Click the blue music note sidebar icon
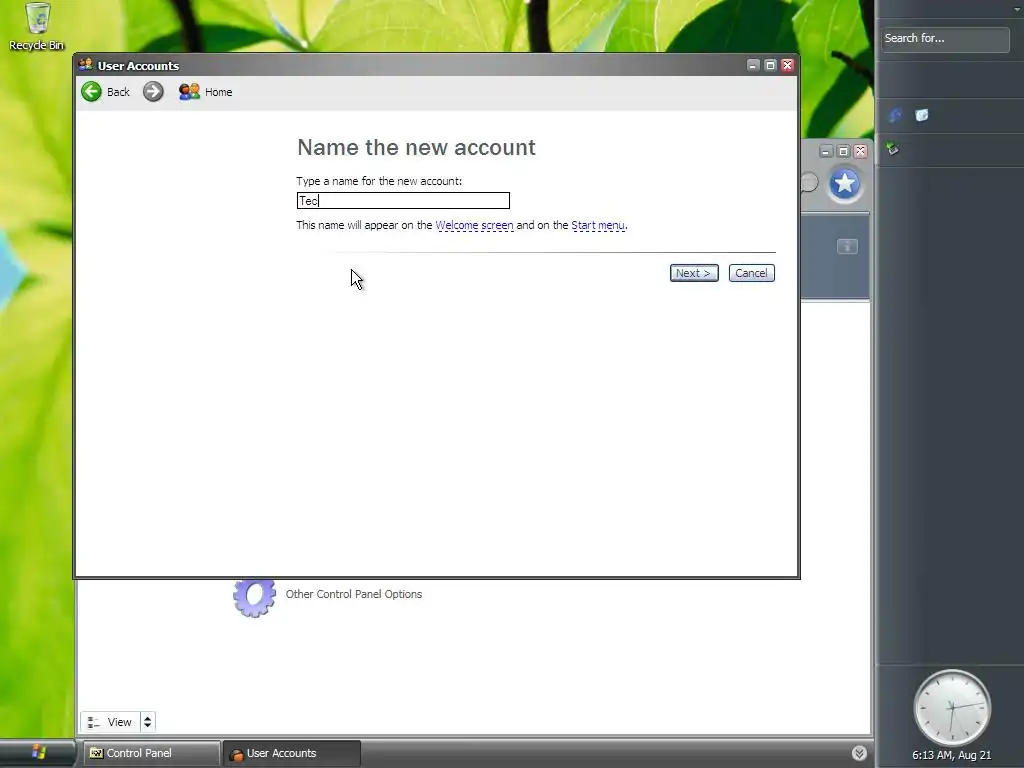1024x768 pixels. tap(895, 116)
